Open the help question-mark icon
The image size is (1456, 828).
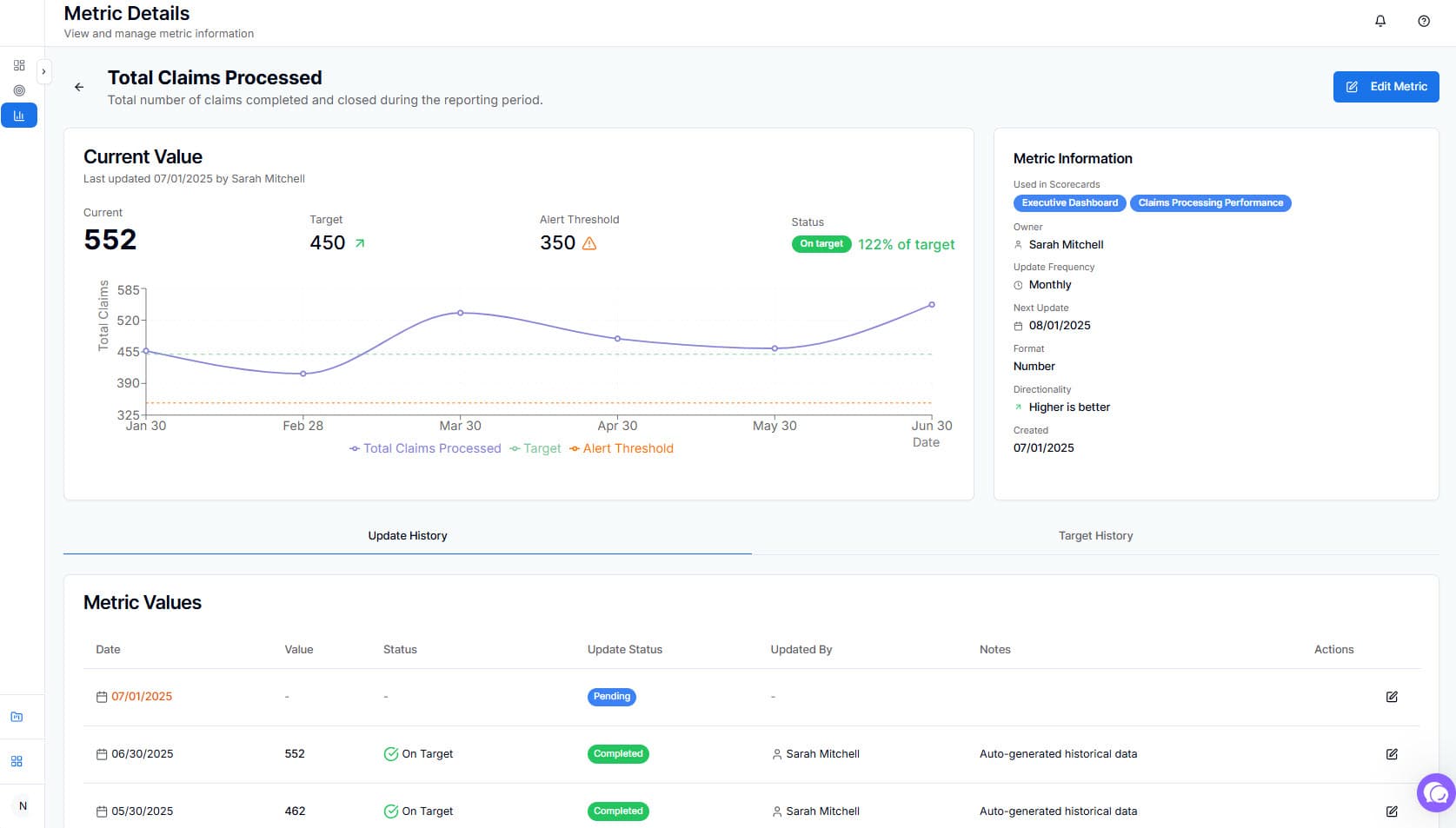point(1422,21)
